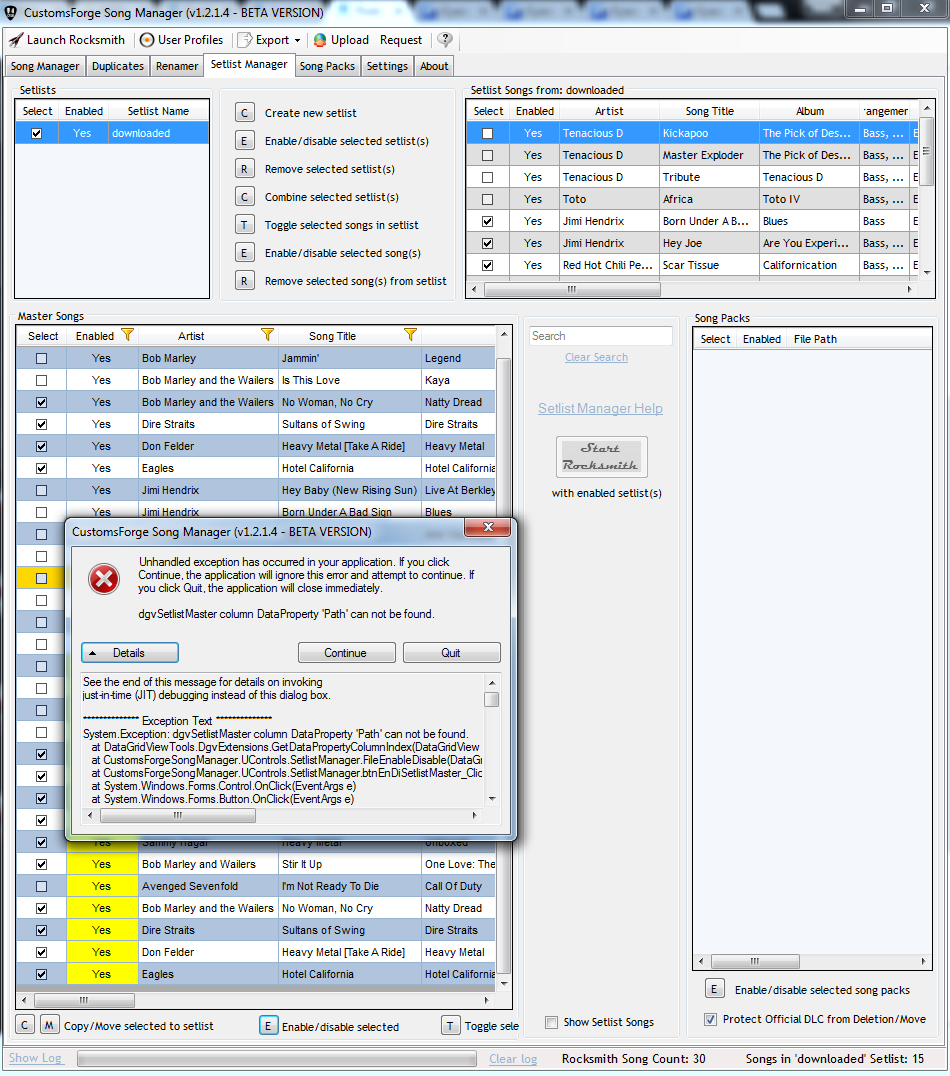Screen dimensions: 950x1076
Task: Uncheck the Hey Joe song checkbox
Action: 487,243
